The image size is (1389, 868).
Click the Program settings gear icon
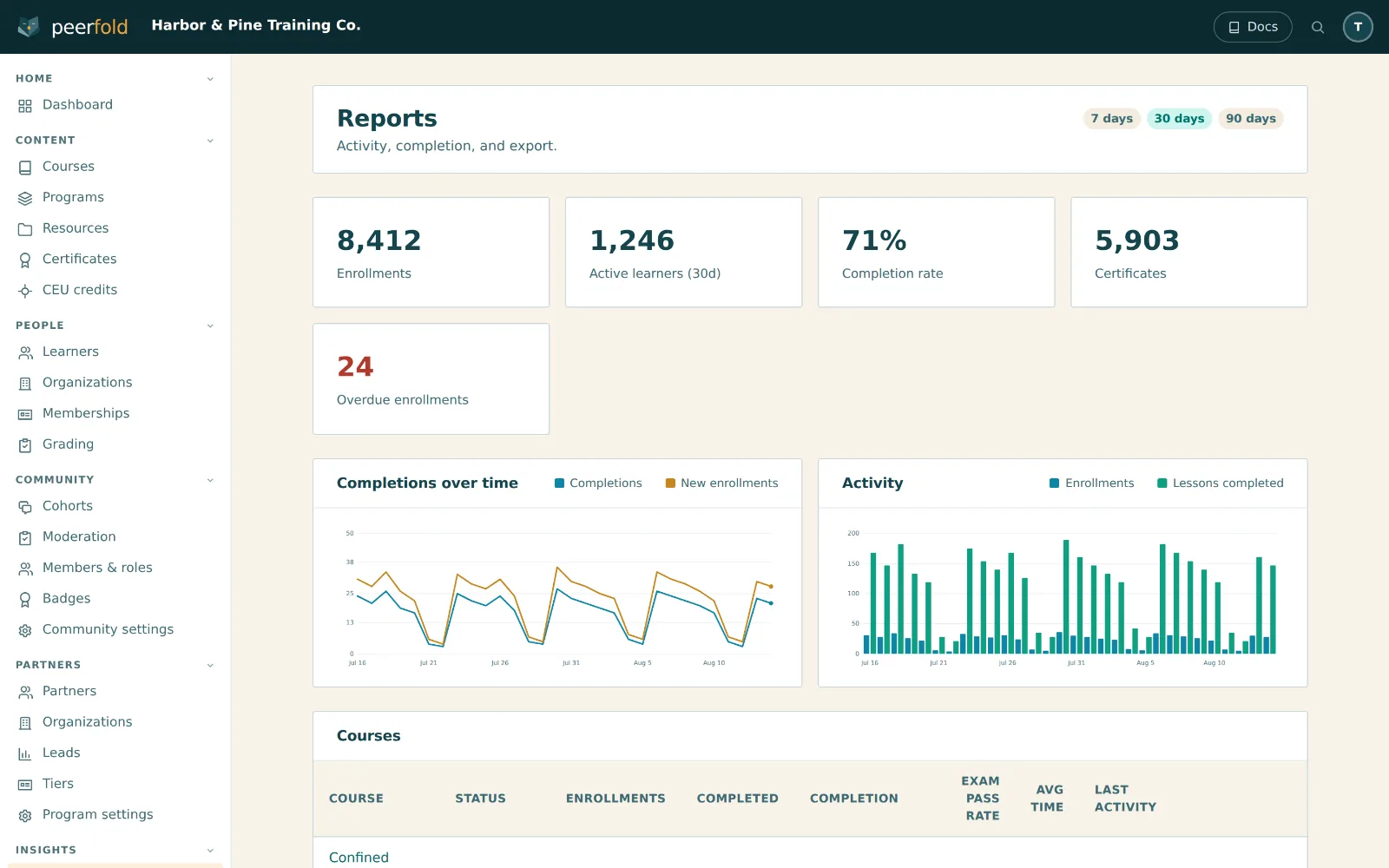25,815
